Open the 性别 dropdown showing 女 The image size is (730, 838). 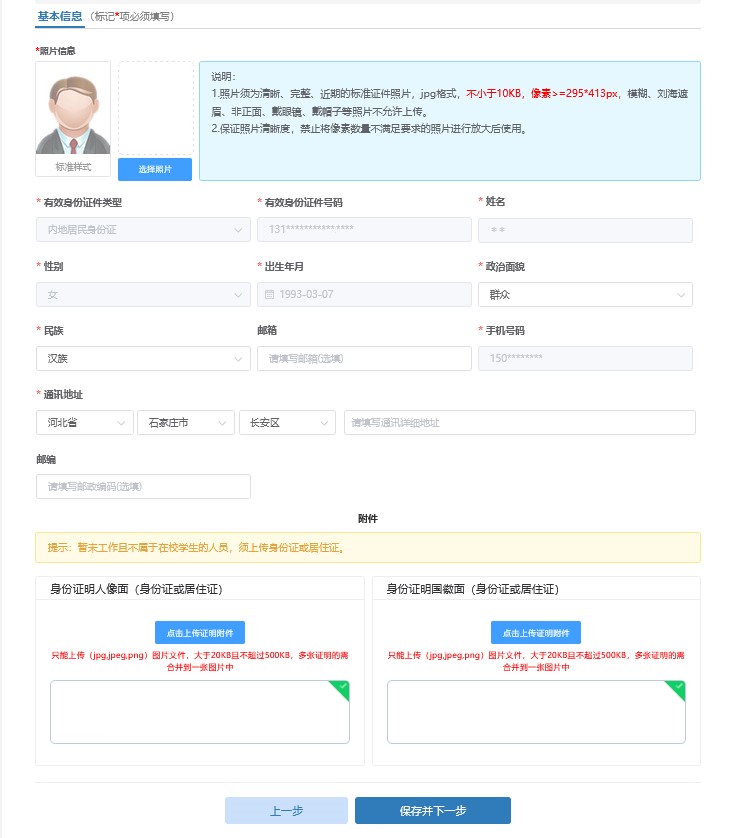pos(143,294)
